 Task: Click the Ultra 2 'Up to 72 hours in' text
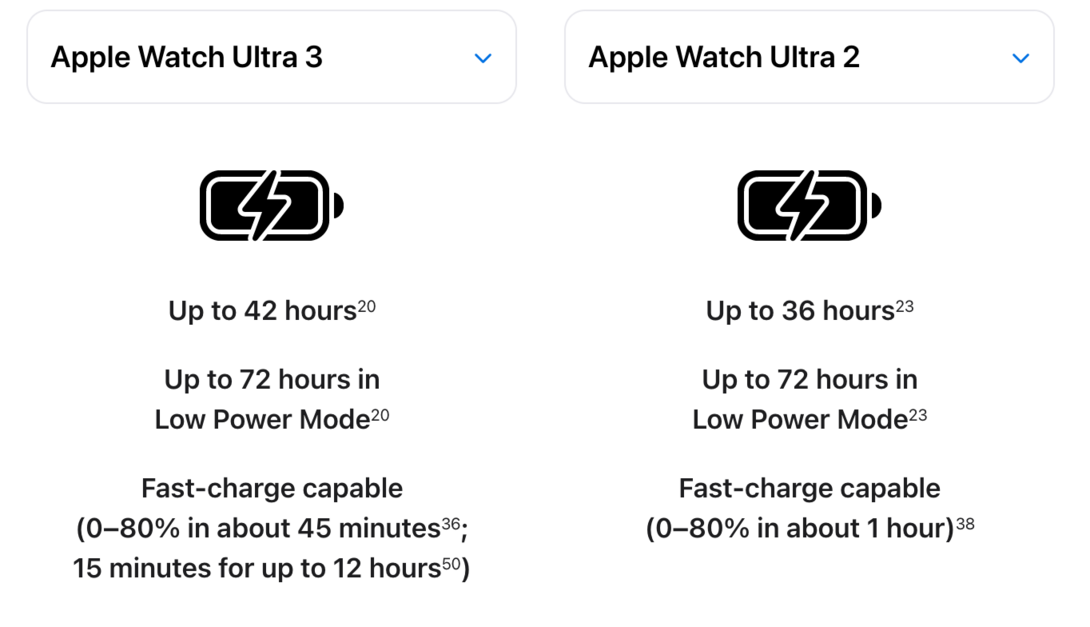809,379
